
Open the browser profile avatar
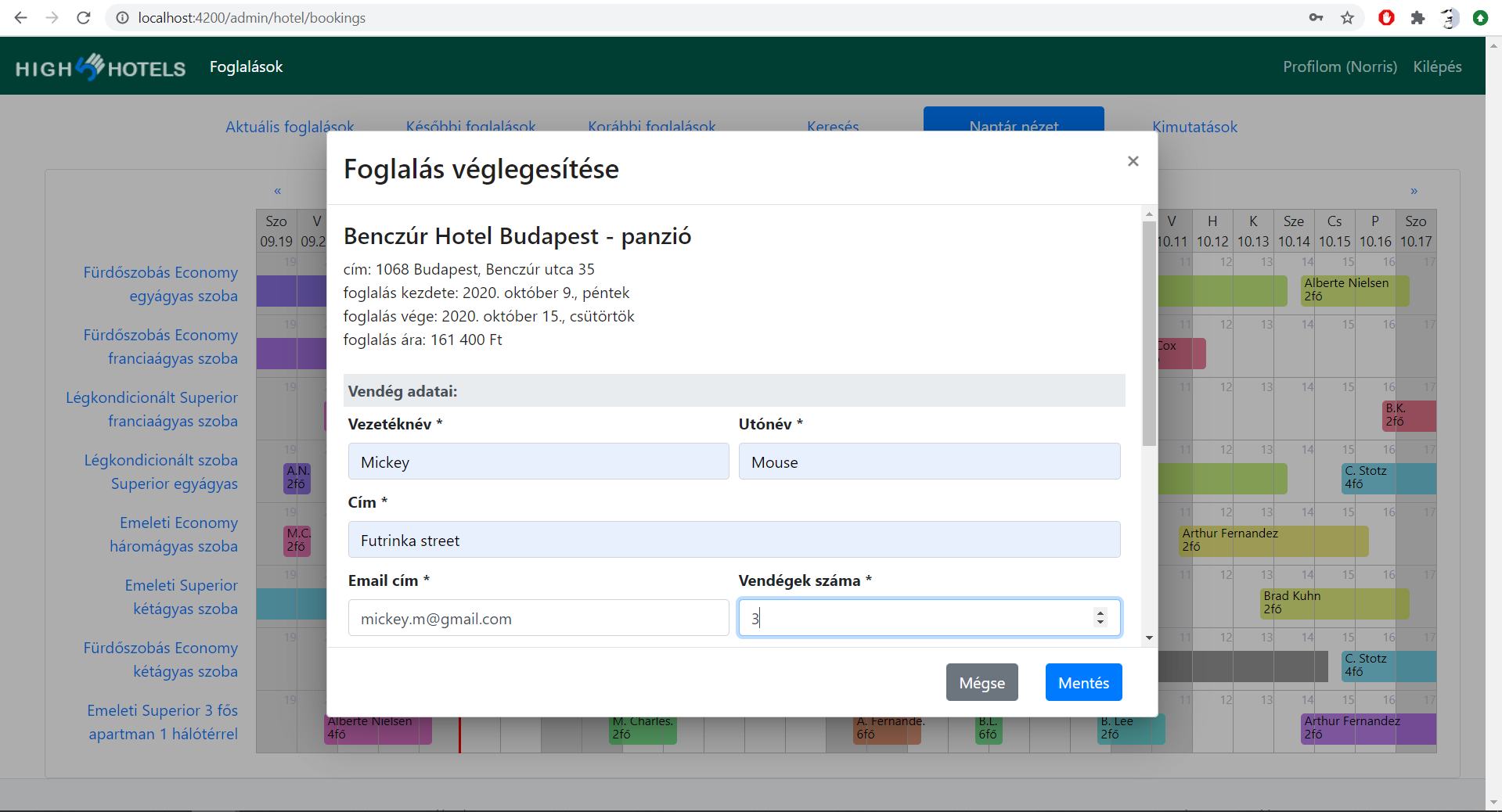(1449, 17)
